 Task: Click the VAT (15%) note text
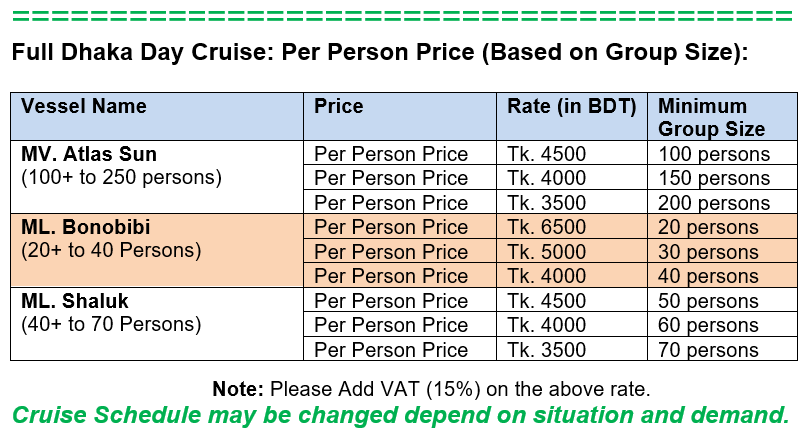pos(431,389)
